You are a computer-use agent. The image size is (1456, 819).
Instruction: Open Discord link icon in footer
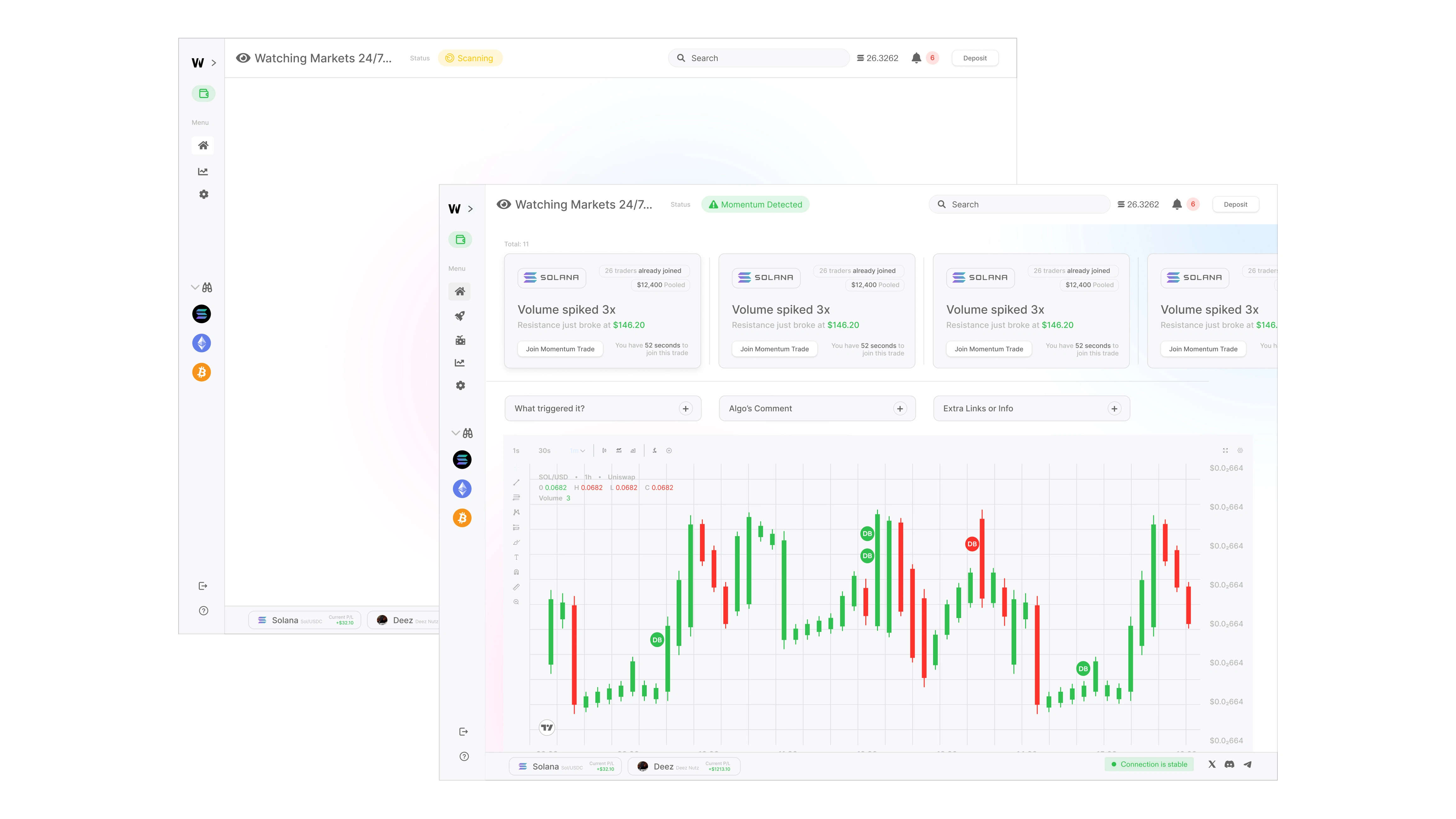[1230, 764]
